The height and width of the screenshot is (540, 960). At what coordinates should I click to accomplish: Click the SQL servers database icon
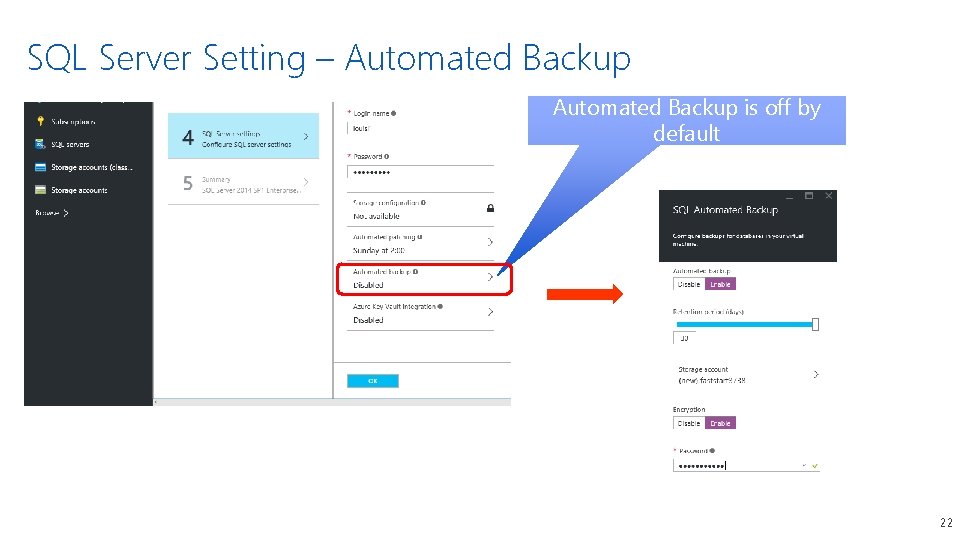[x=40, y=144]
